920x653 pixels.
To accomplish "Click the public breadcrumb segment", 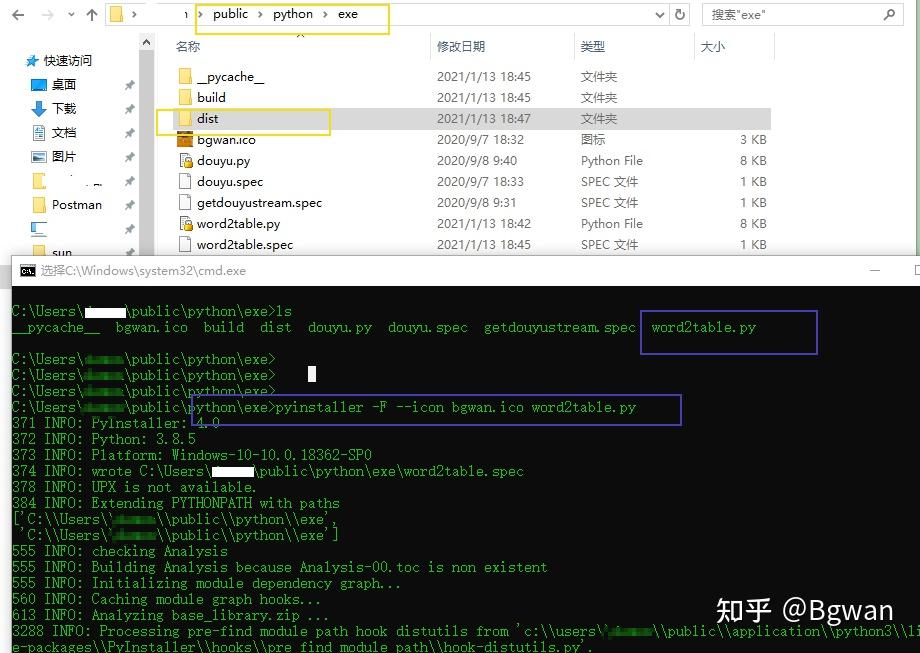I will point(230,14).
